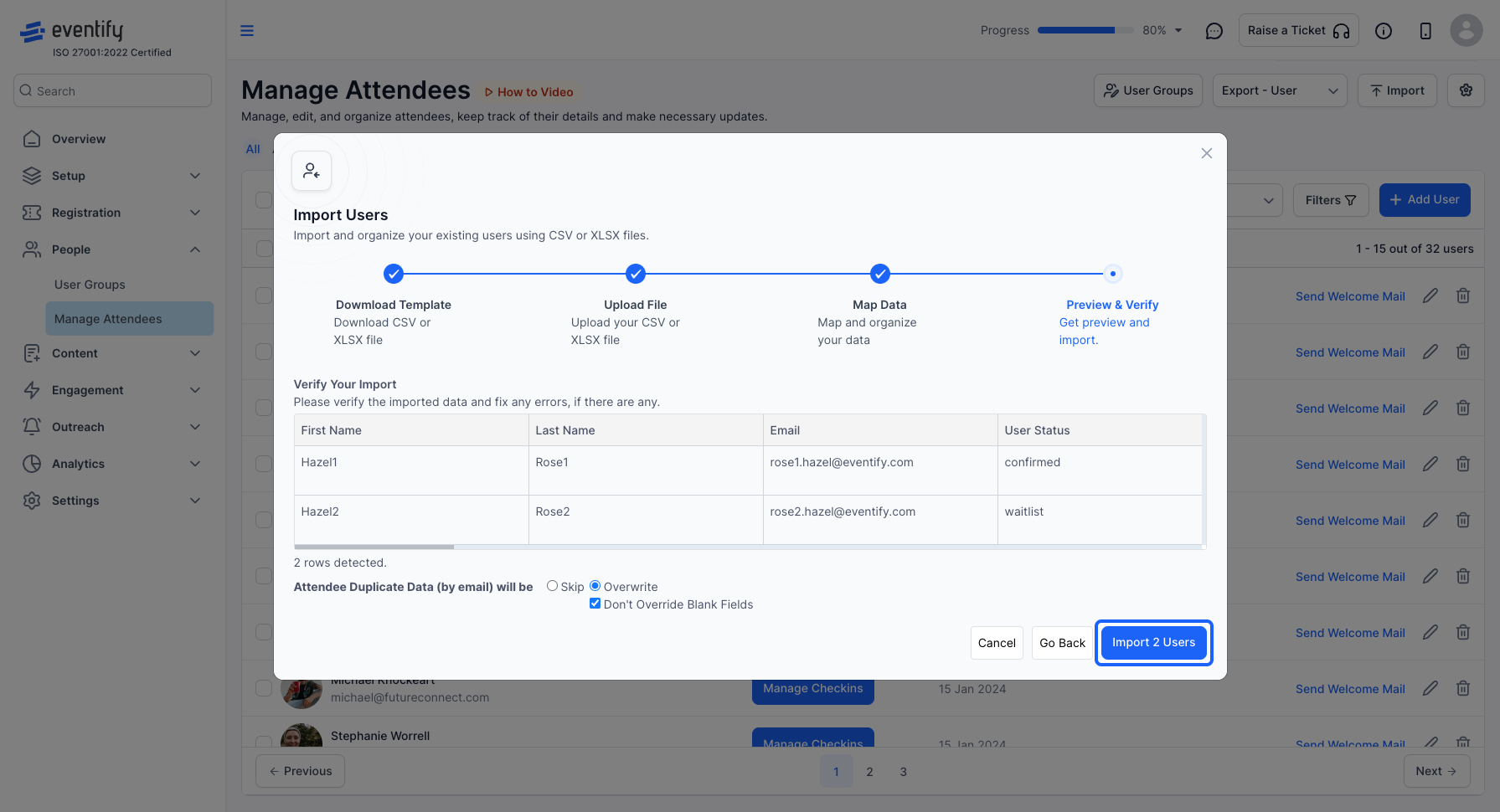
Task: Click the waitlist status cell
Action: pos(1100,520)
